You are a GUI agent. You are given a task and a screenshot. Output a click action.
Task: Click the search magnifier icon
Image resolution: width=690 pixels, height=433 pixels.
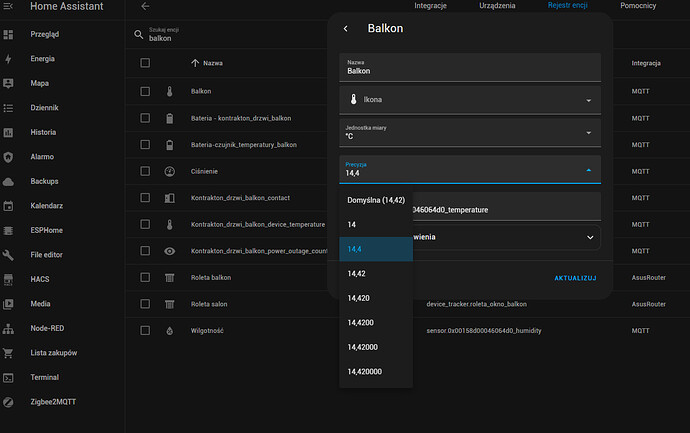coord(139,34)
